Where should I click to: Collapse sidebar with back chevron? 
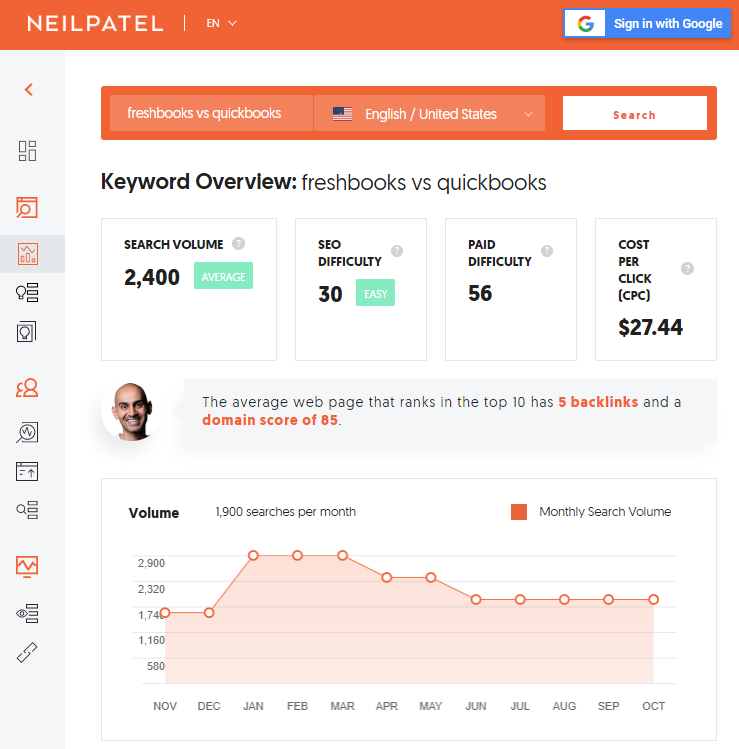click(29, 89)
